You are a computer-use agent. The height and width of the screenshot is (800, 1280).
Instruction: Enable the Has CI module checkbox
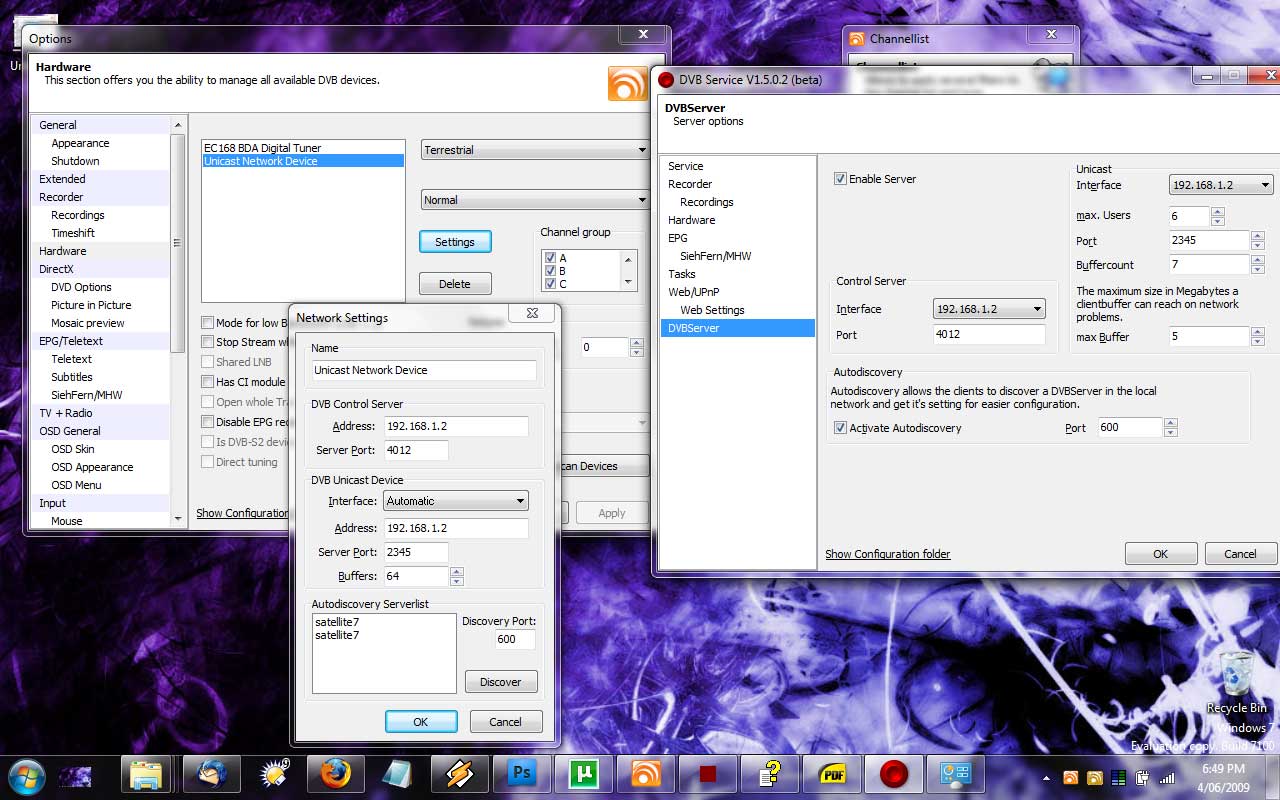point(208,382)
